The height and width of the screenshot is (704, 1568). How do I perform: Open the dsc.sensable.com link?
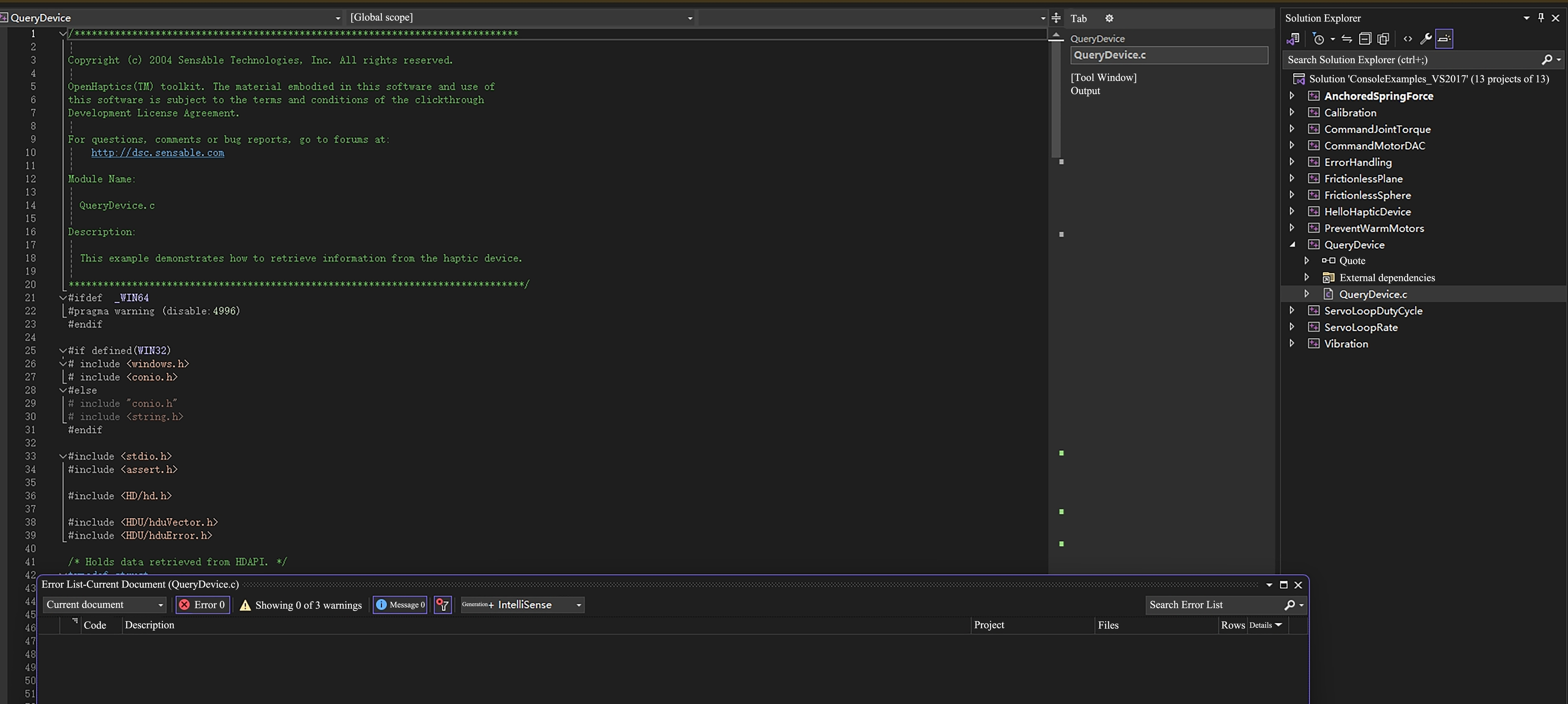click(158, 152)
